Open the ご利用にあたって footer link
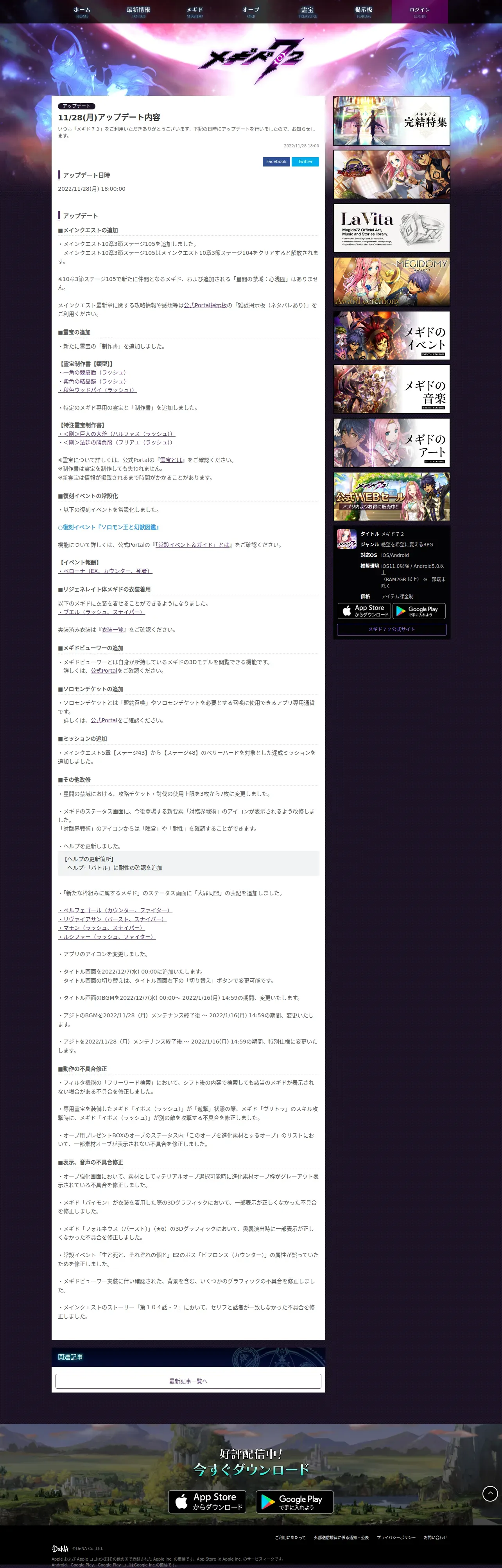This screenshot has height=1568, width=502. pos(290,1538)
